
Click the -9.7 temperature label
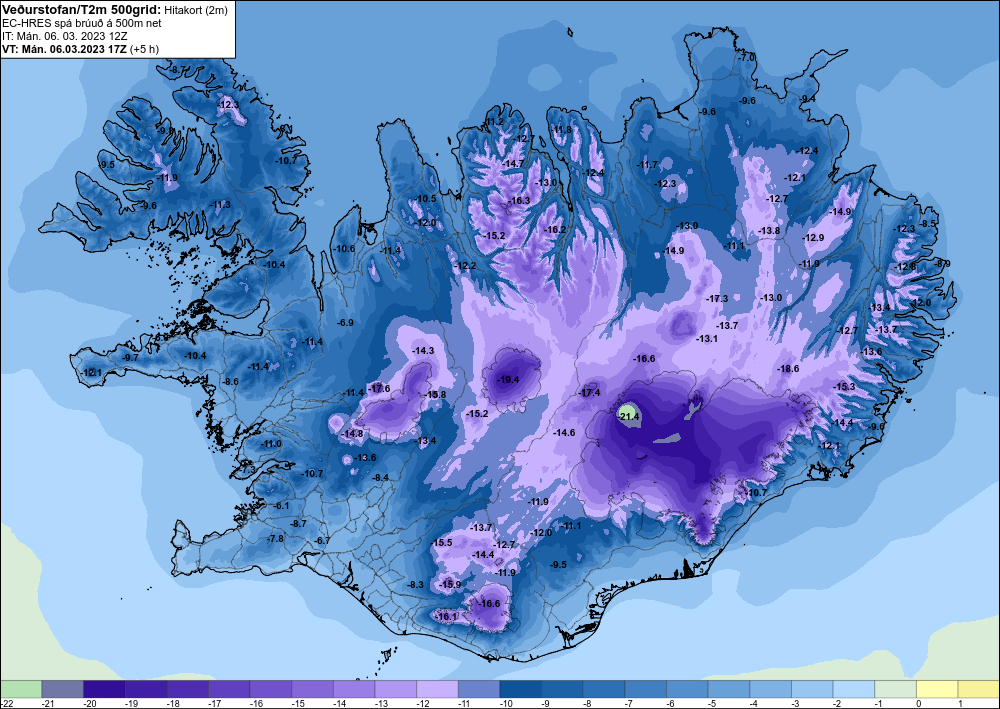[x=130, y=358]
